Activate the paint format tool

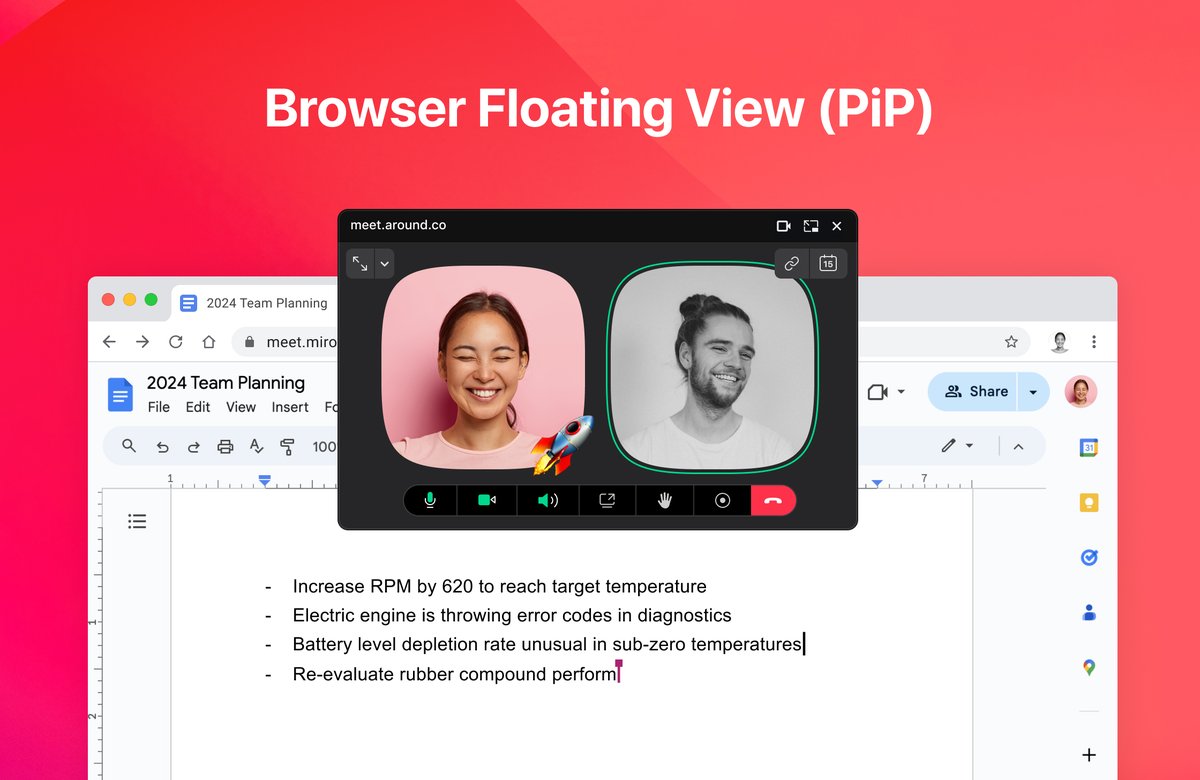tap(288, 446)
